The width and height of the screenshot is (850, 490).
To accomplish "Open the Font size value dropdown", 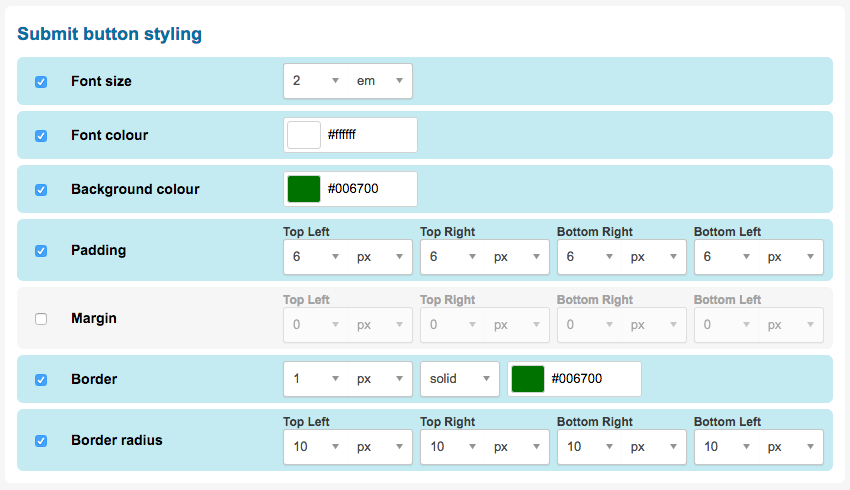I will [x=316, y=81].
